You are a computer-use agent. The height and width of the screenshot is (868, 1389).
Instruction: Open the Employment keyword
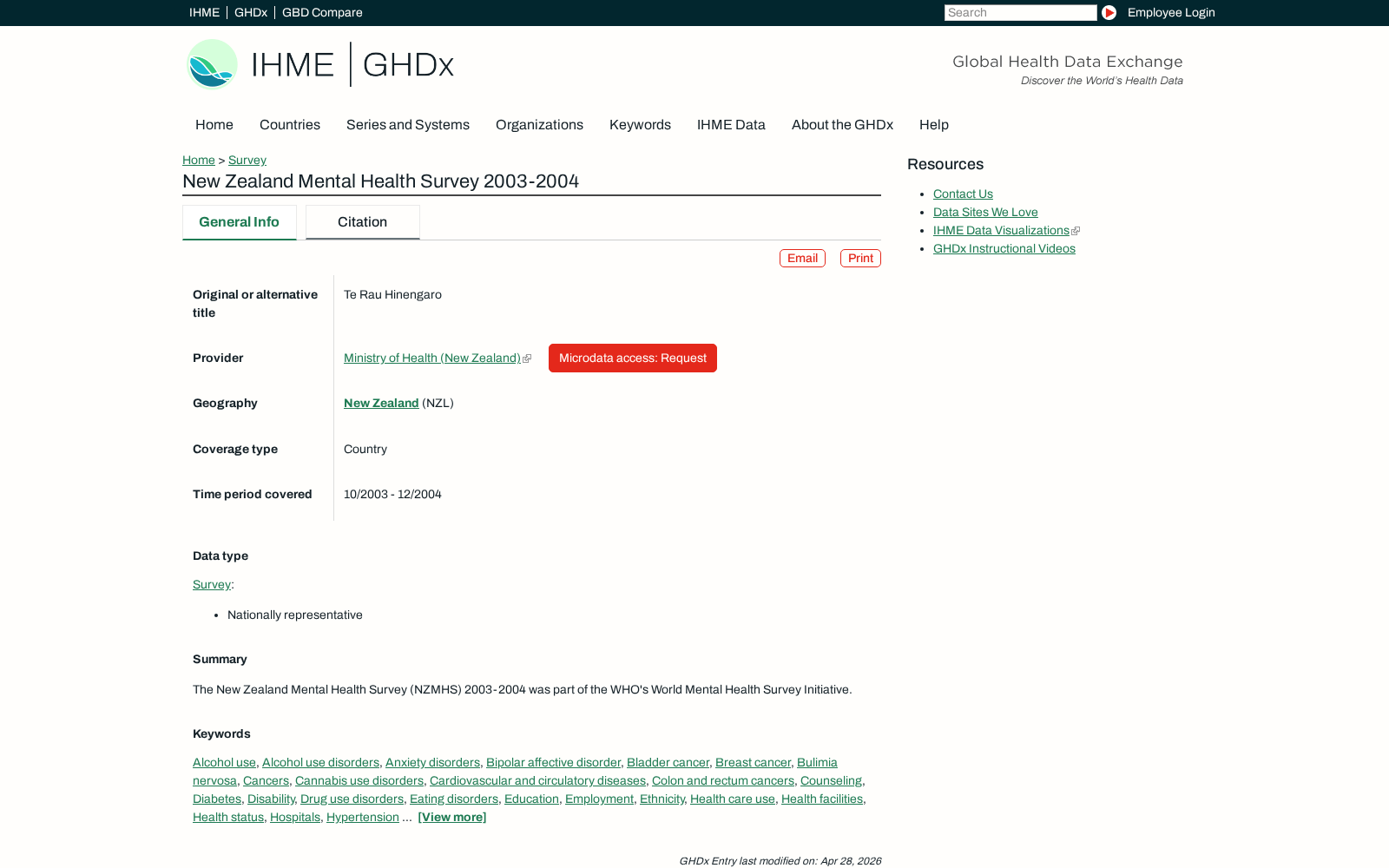(599, 799)
